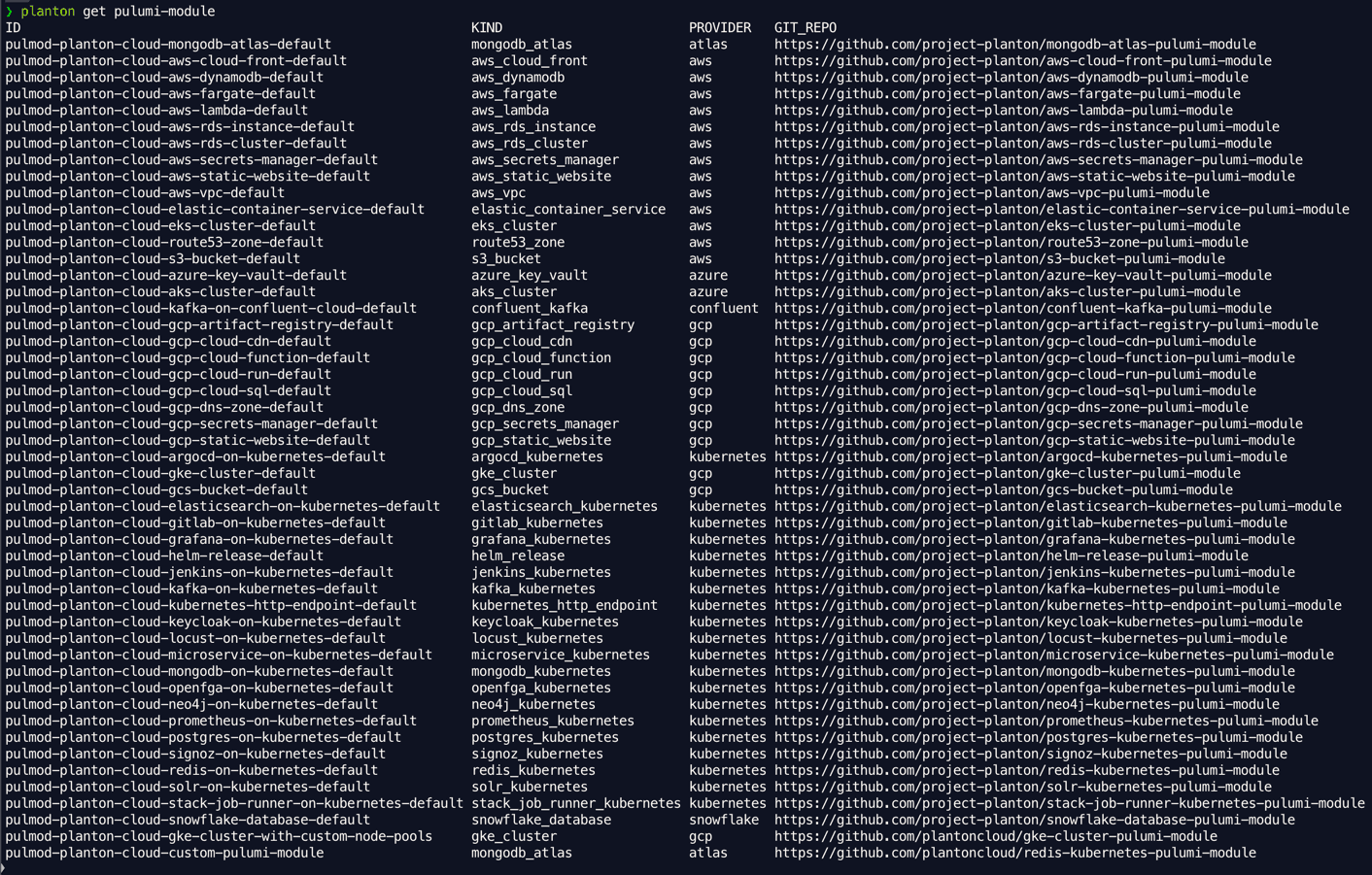Open the gcp-cloud-run-pulumi-module GitHub link
Image resolution: width=1372 pixels, height=875 pixels.
[x=1015, y=374]
